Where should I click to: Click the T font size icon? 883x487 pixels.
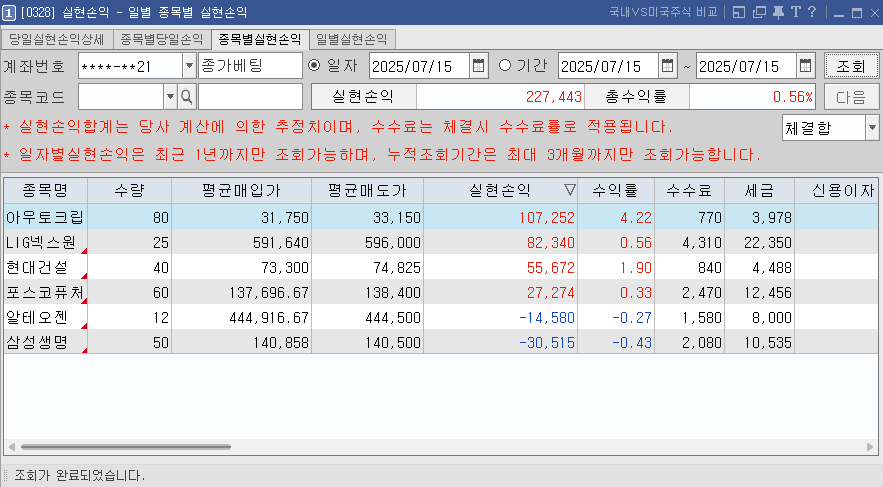pyautogui.click(x=794, y=12)
